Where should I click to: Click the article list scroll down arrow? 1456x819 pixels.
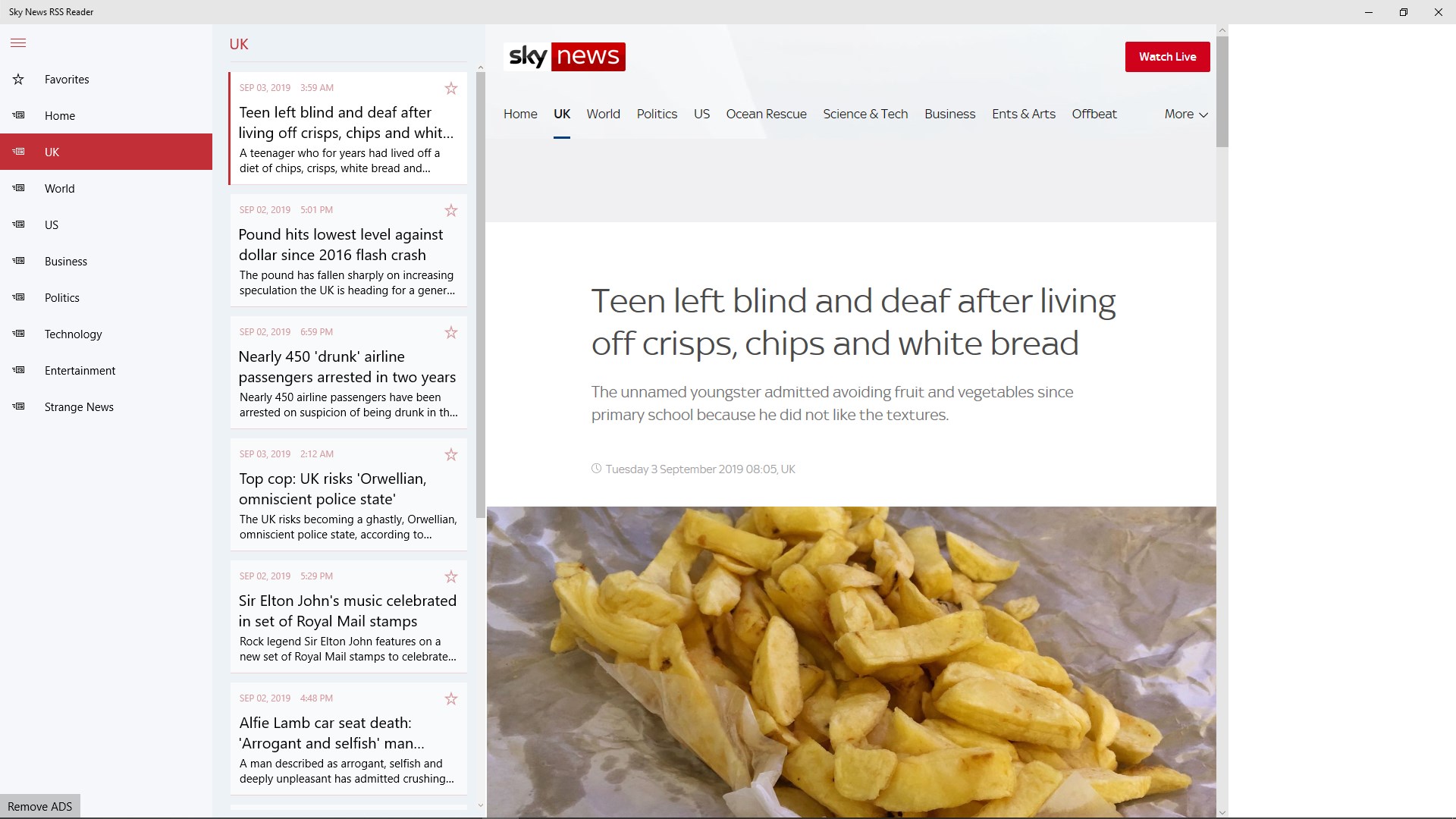(480, 805)
